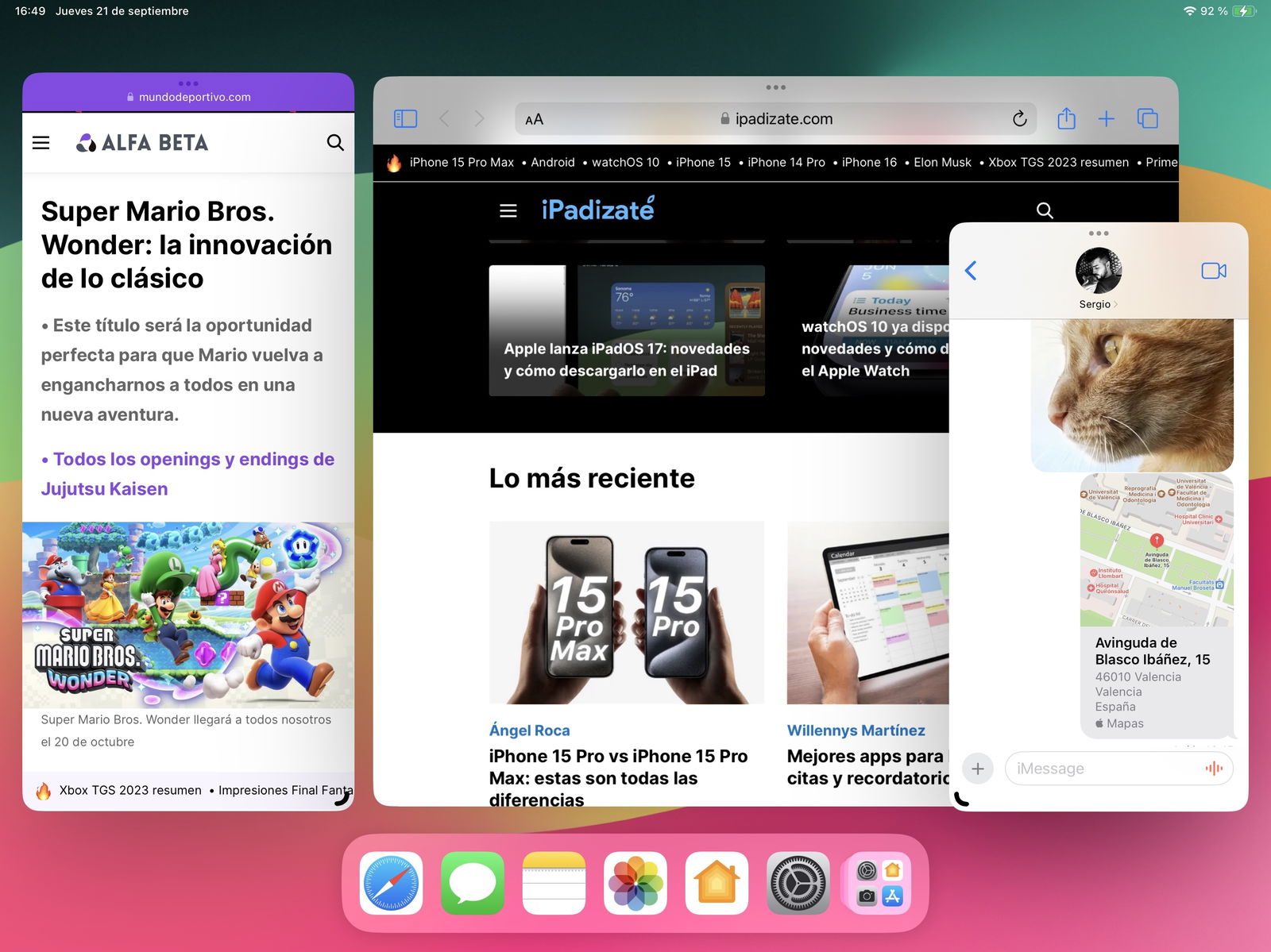Open the AA reader options menu
Image resolution: width=1271 pixels, height=952 pixels.
click(535, 119)
